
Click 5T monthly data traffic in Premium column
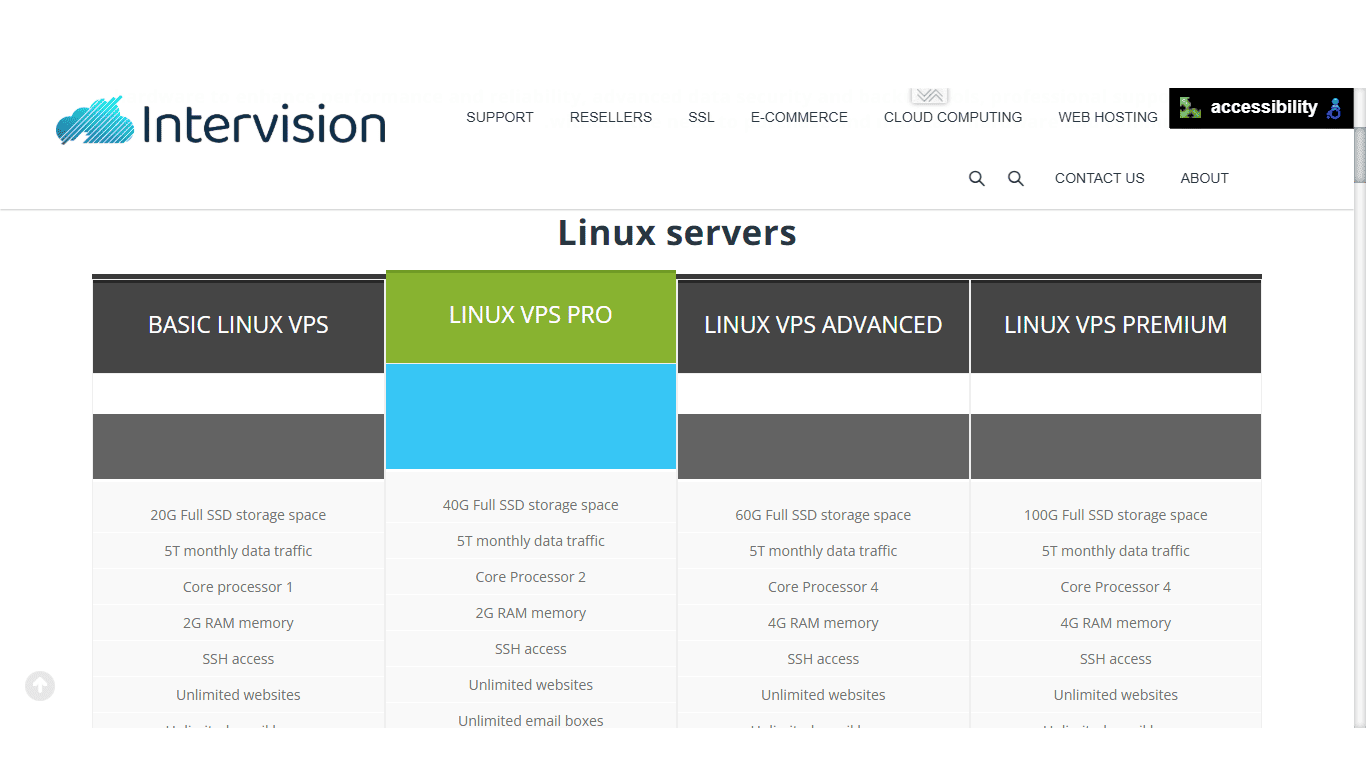[1116, 551]
